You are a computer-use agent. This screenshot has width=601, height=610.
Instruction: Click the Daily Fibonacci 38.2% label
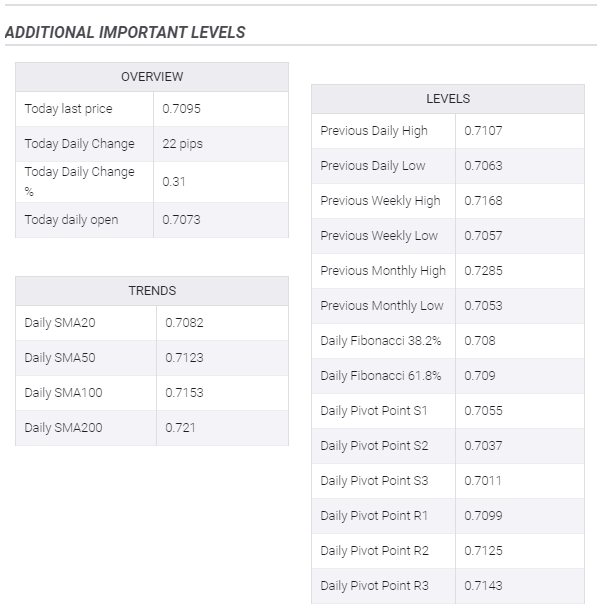[380, 341]
